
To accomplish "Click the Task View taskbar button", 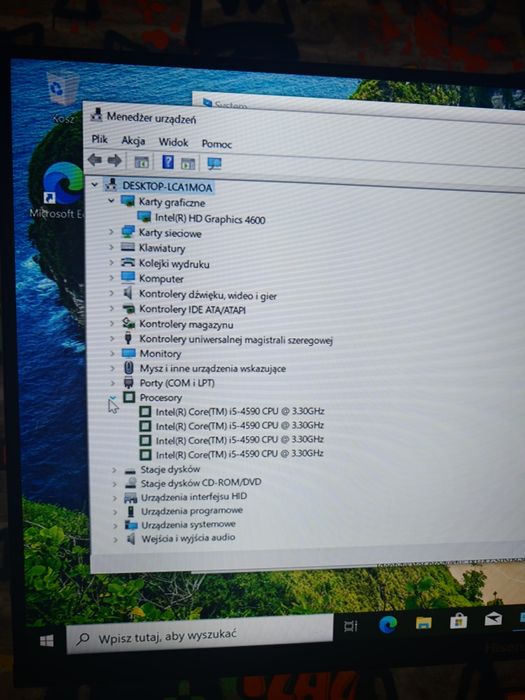I will pos(351,626).
